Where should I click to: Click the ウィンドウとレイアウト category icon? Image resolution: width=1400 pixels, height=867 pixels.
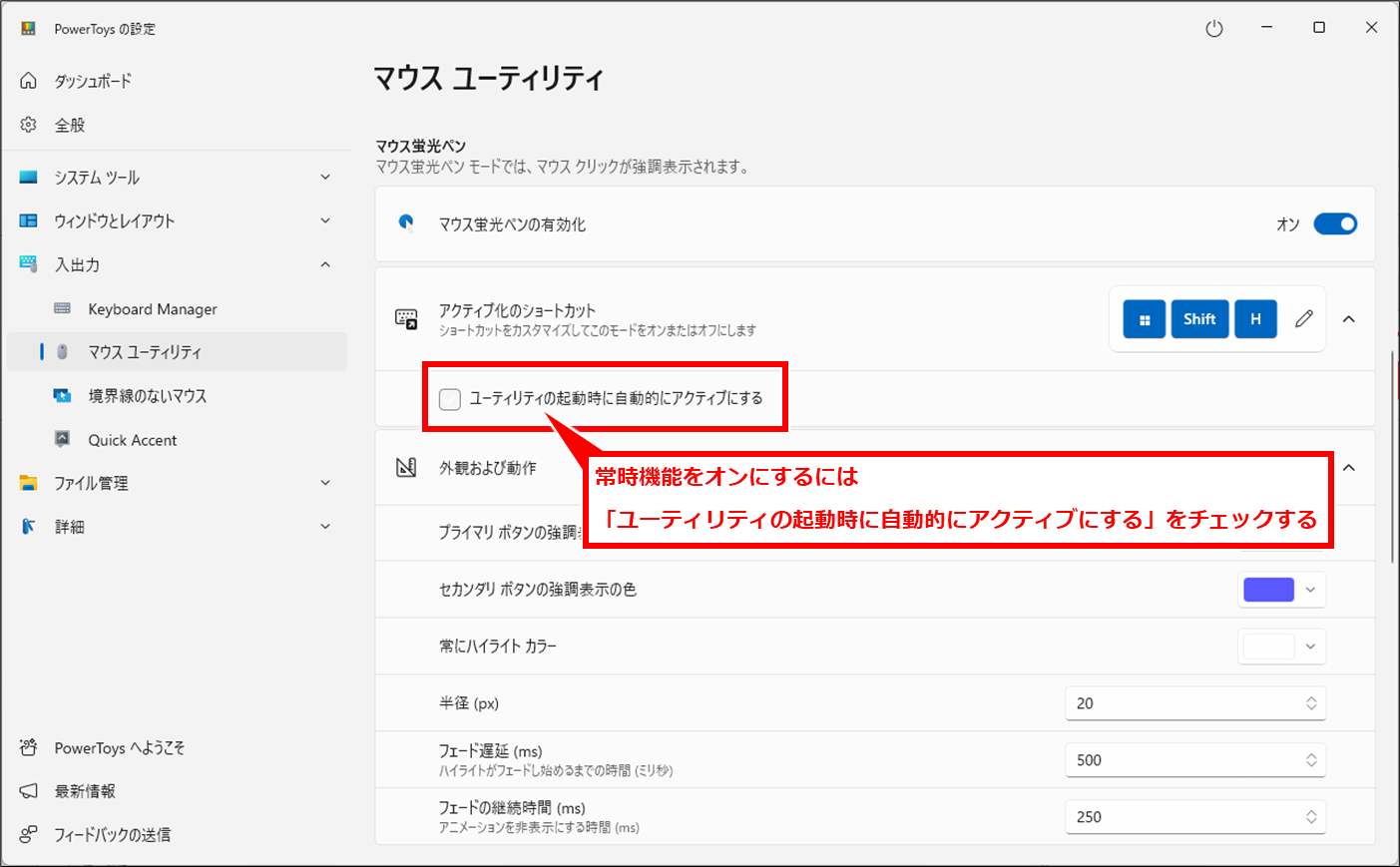(x=29, y=220)
